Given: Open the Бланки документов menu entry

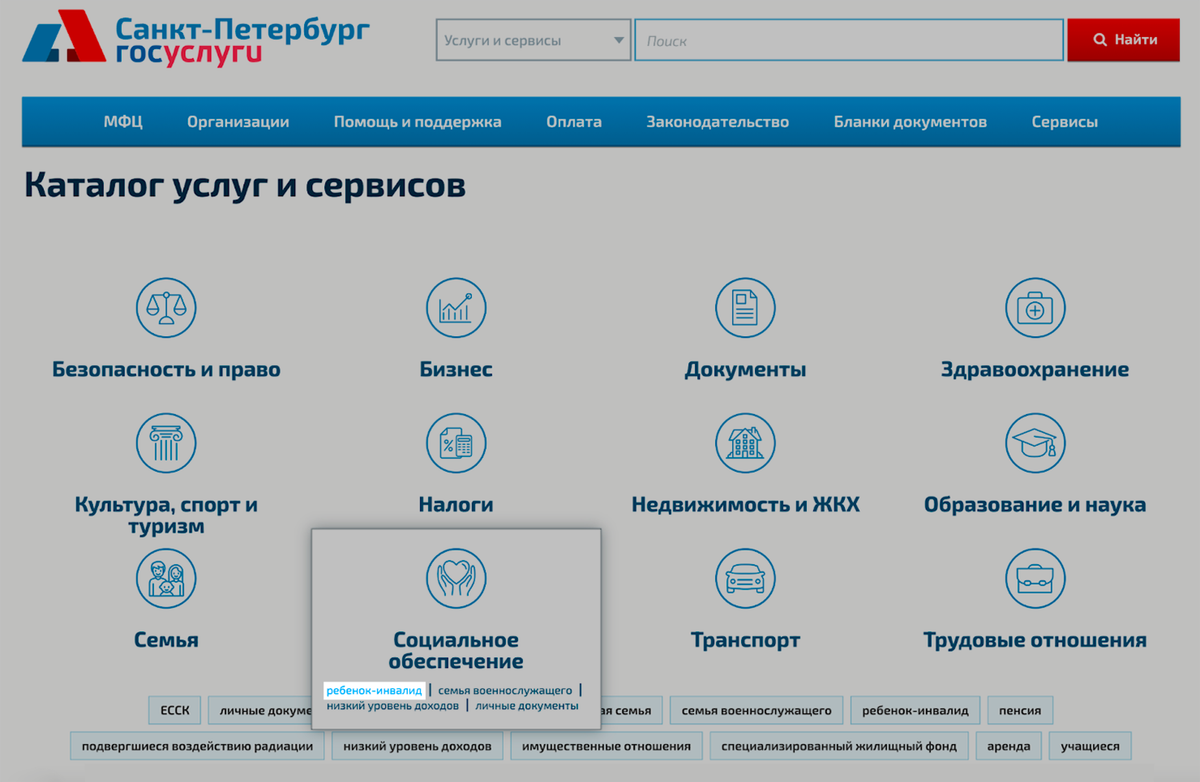Looking at the screenshot, I should tap(908, 121).
